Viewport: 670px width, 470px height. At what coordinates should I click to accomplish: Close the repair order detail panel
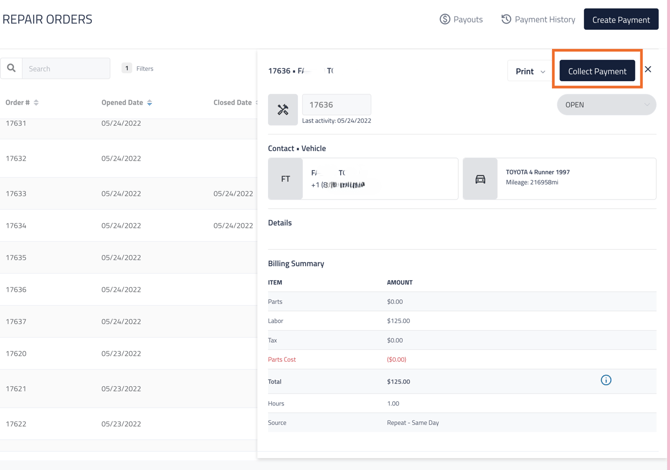coord(648,69)
